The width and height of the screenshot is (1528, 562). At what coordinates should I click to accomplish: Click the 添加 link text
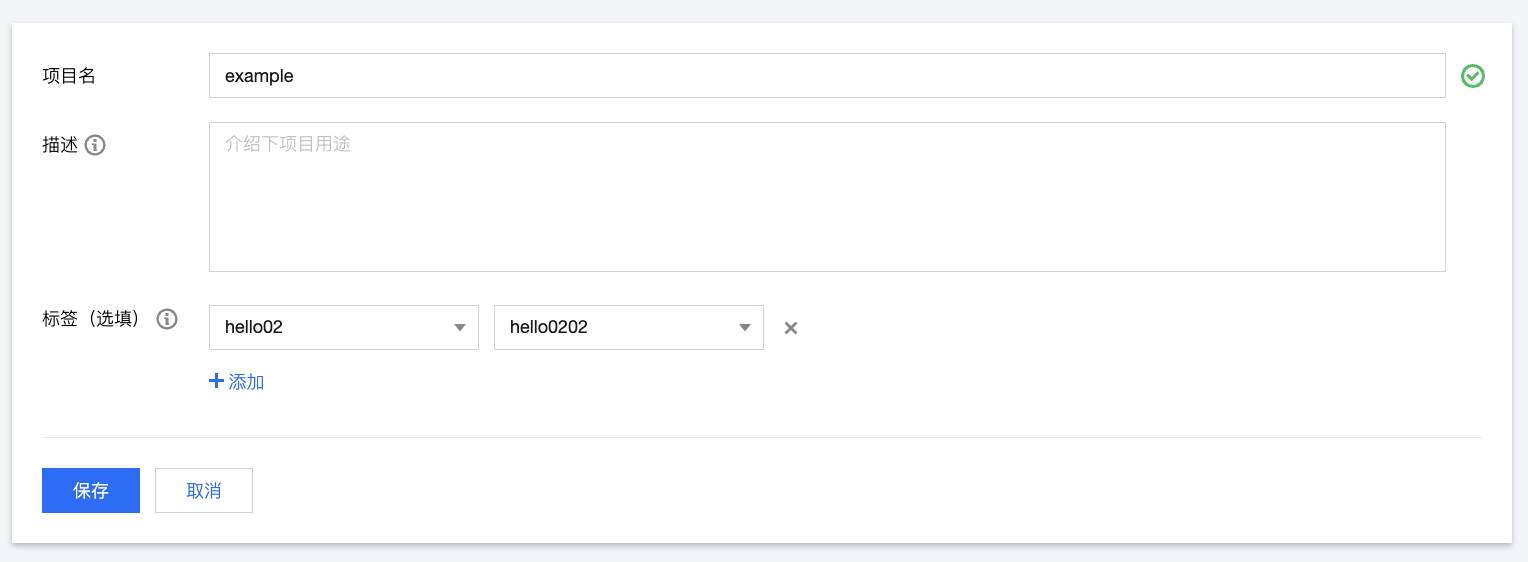[x=246, y=382]
